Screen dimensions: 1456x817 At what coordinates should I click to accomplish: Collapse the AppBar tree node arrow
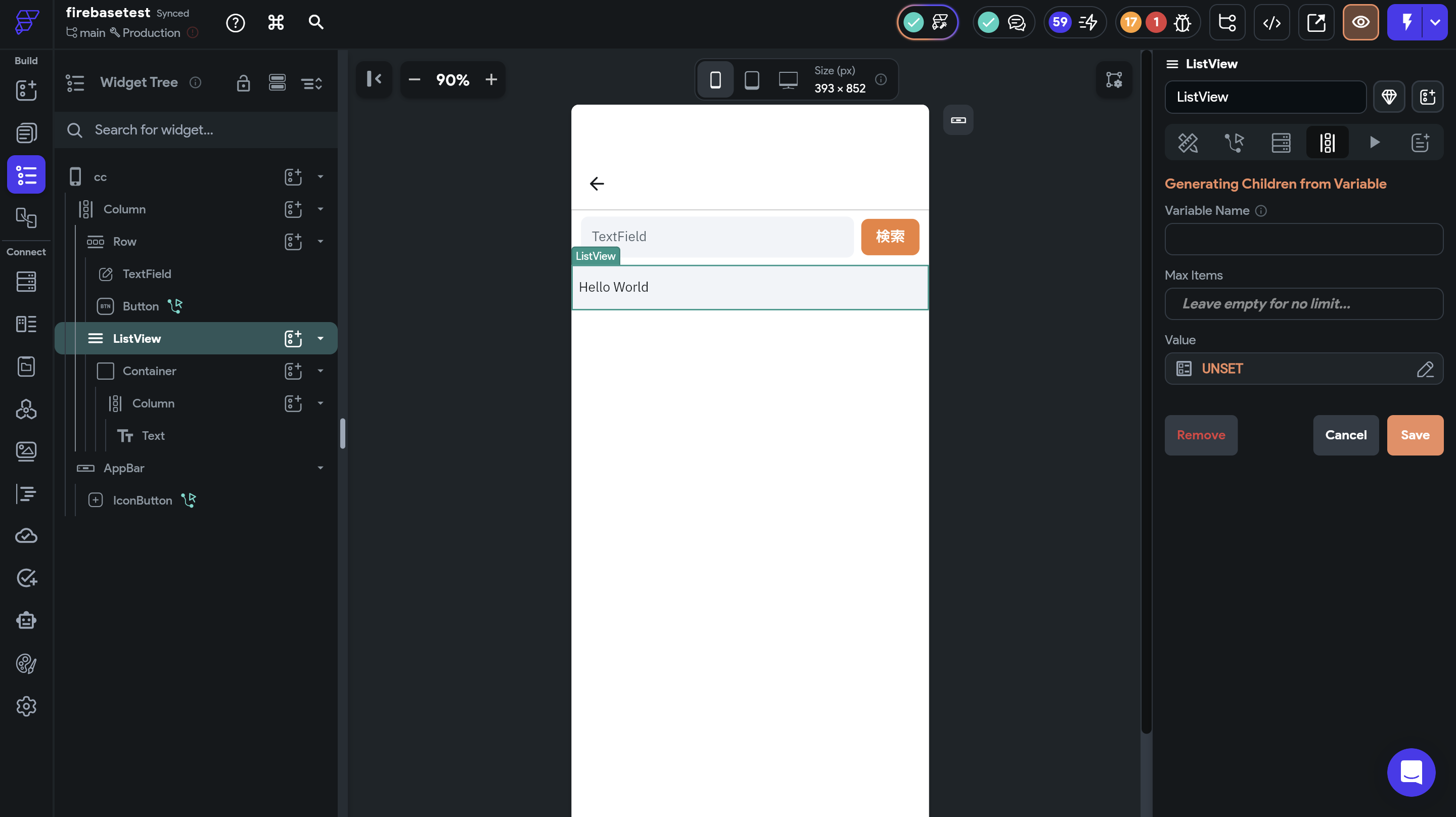321,468
